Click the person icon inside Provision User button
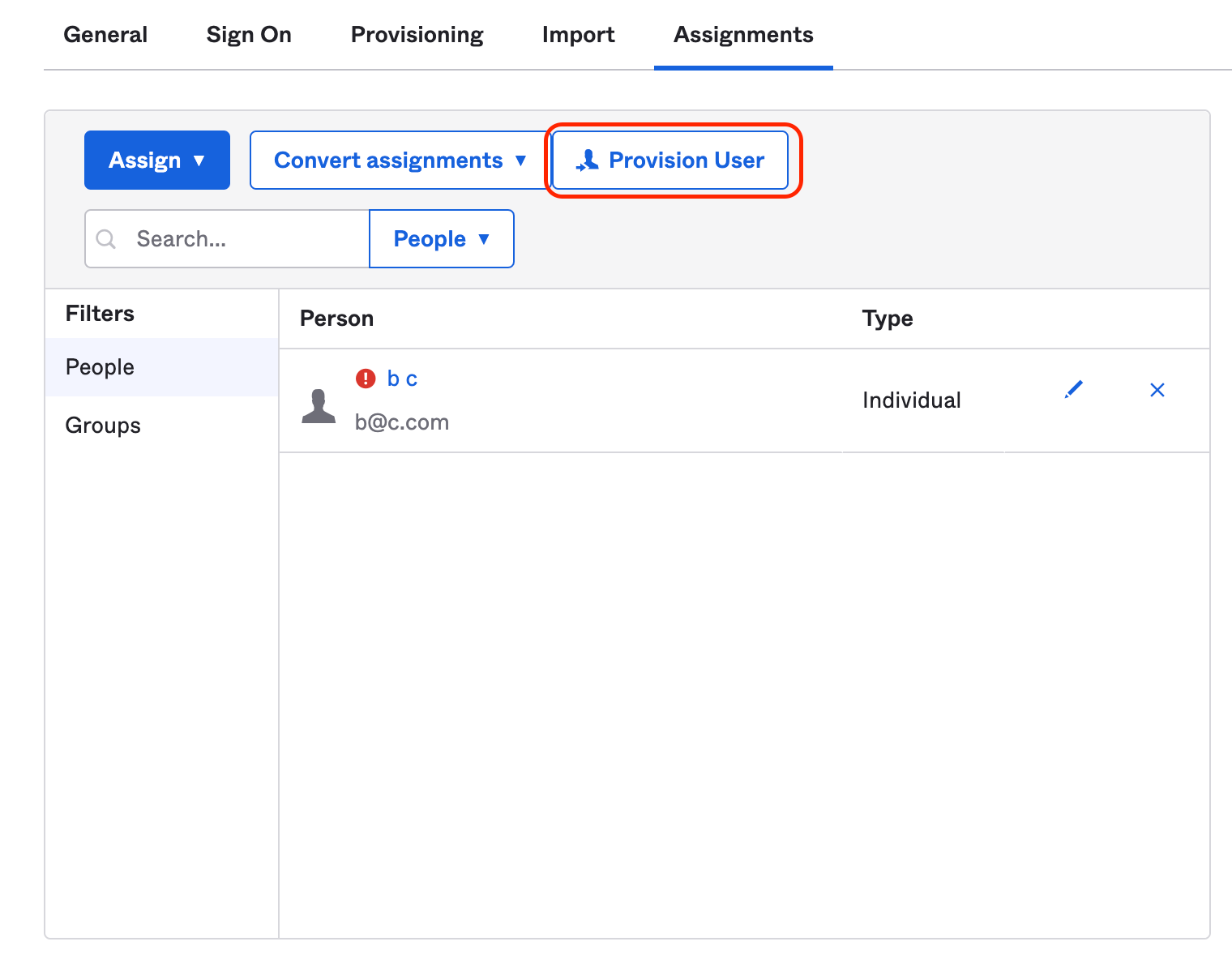The width and height of the screenshot is (1232, 963). [586, 160]
